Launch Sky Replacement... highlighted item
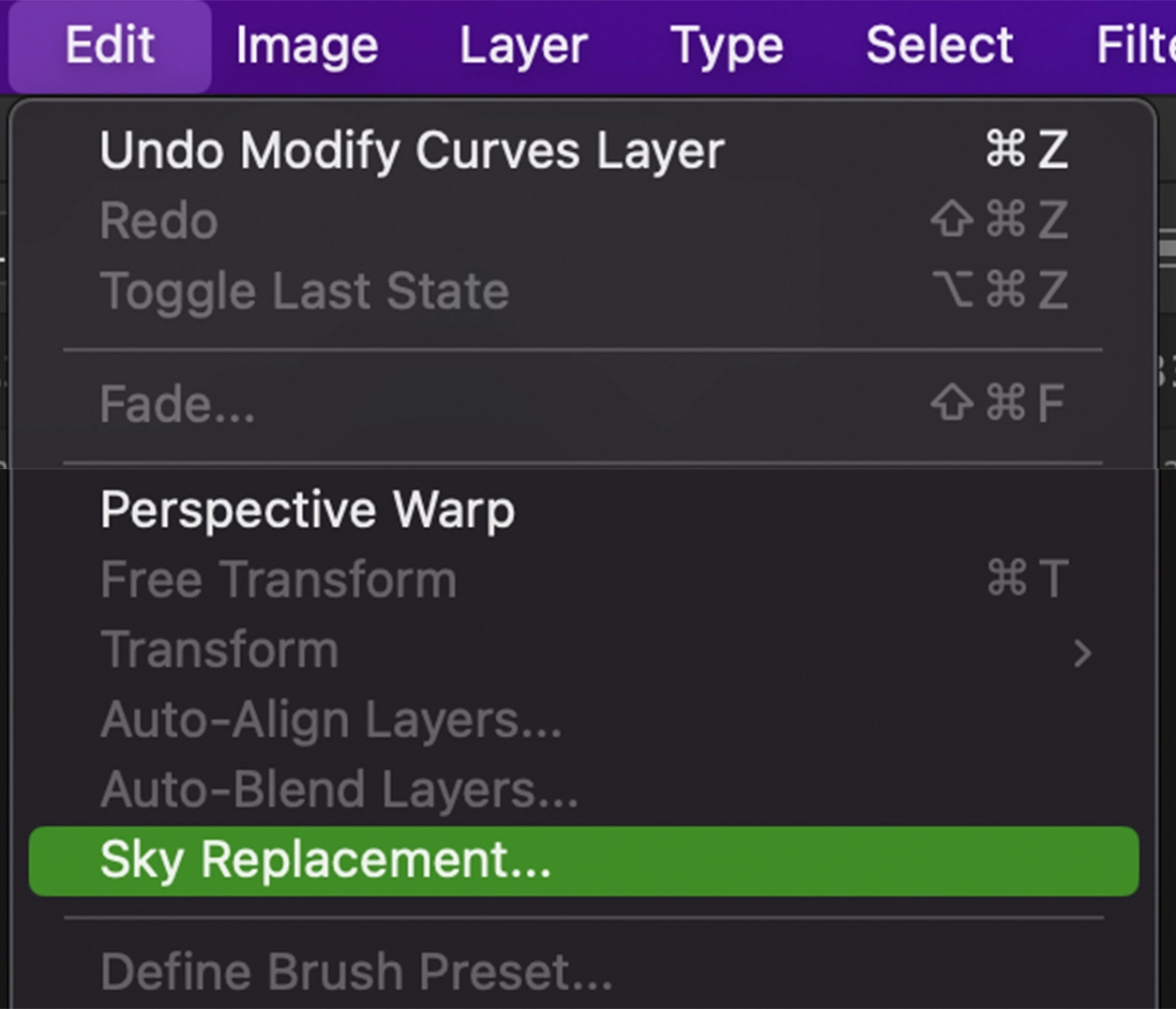 (x=325, y=860)
